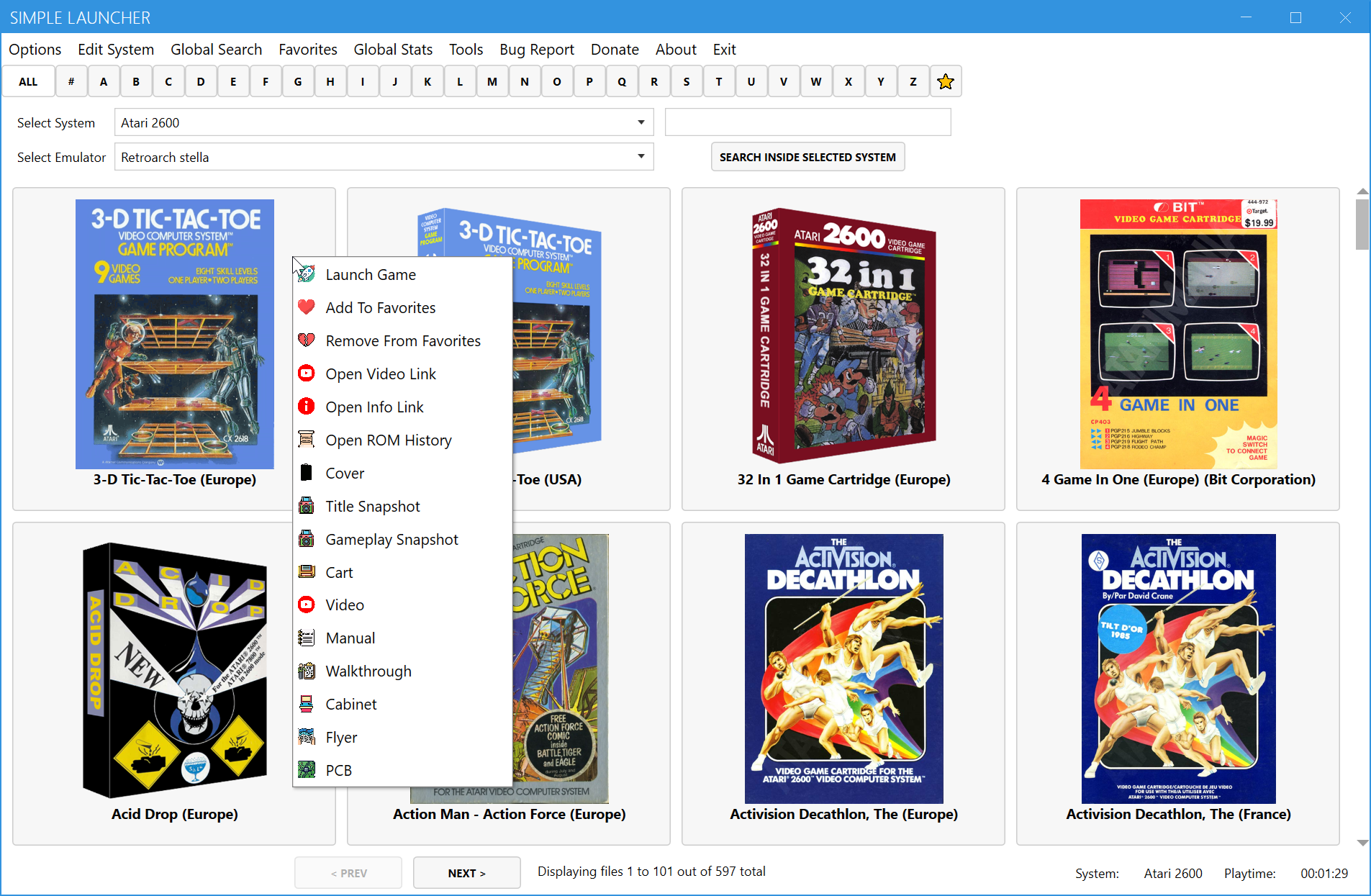1371x896 pixels.
Task: Click the vertical scrollbar thumb
Action: coord(1362,224)
